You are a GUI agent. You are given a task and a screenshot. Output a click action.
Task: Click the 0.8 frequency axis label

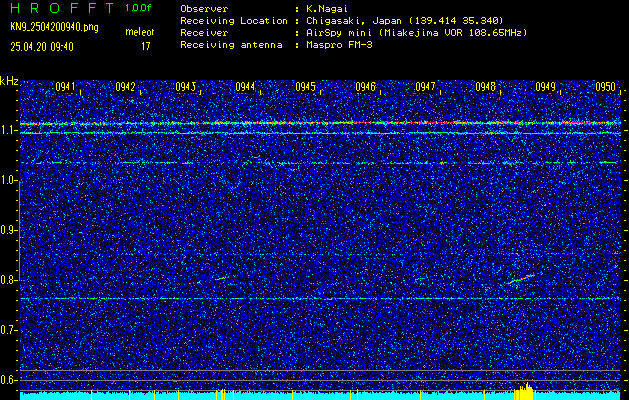pos(7,280)
